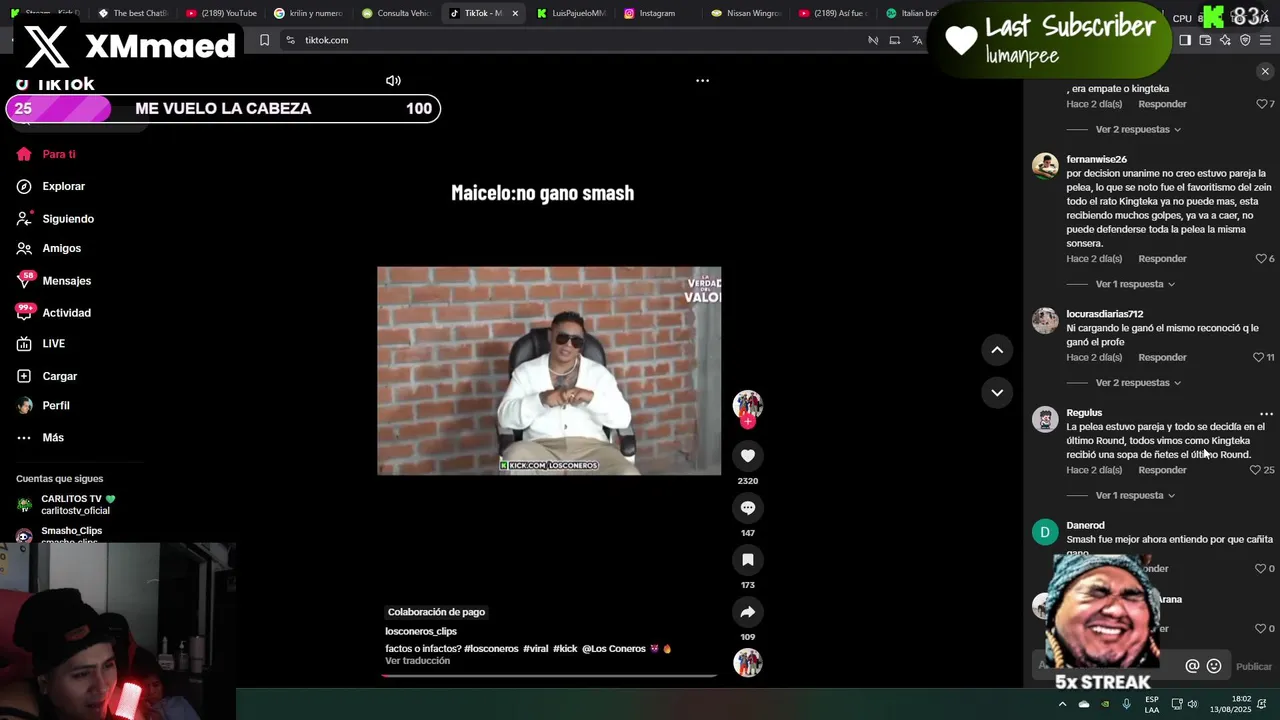The height and width of the screenshot is (720, 1280).
Task: Click 'Ver traducción' under the caption
Action: coord(417,661)
